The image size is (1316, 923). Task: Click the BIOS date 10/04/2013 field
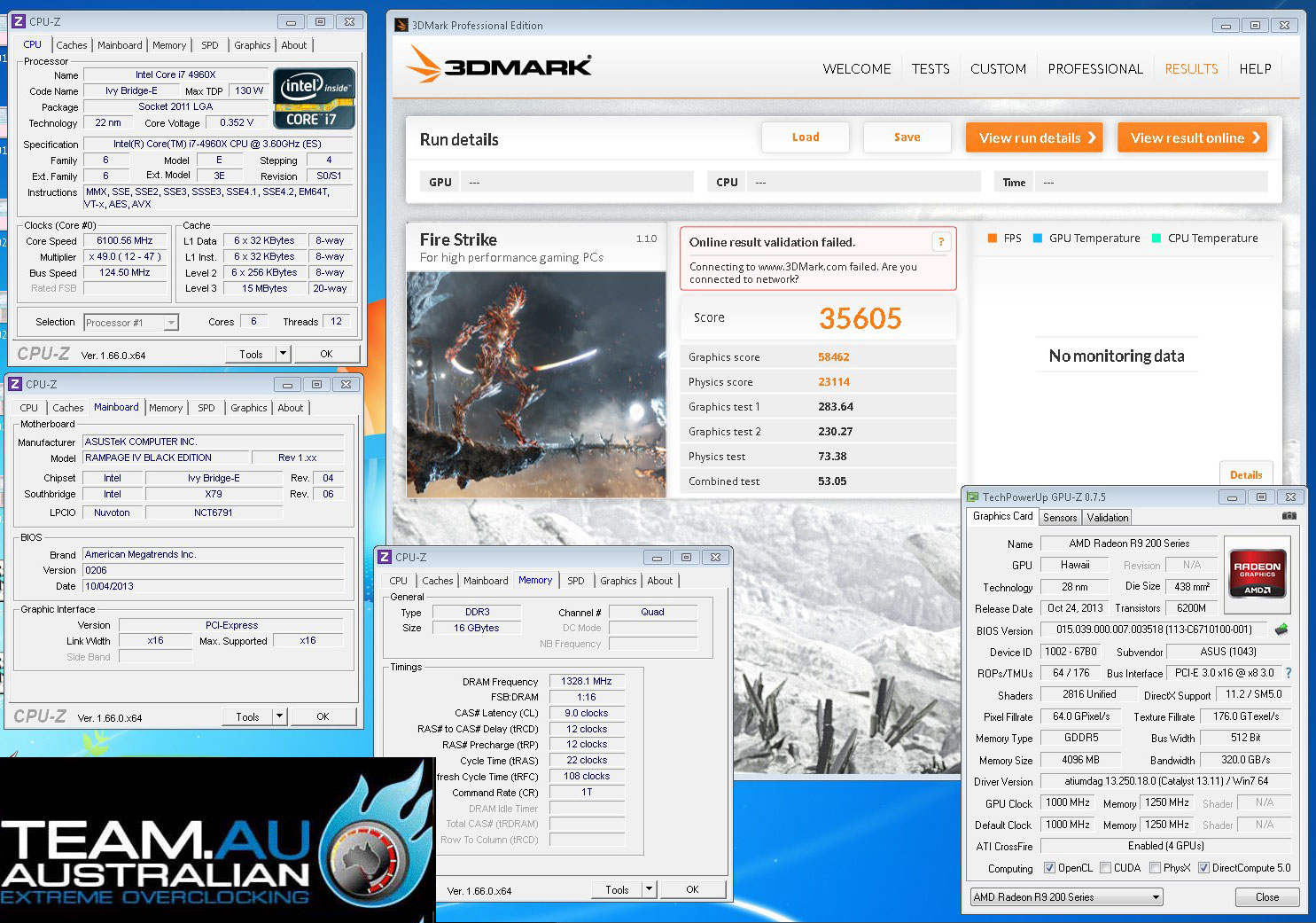213,586
